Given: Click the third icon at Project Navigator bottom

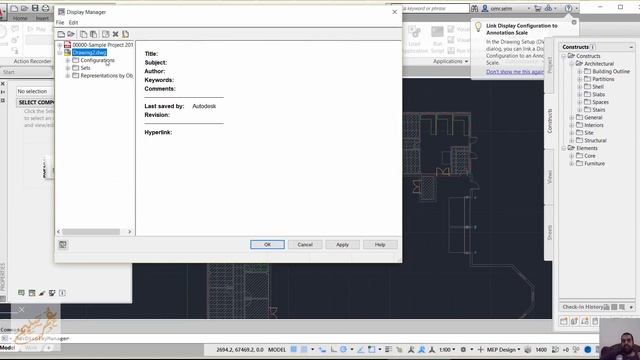Looking at the screenshot, I should tap(585, 321).
